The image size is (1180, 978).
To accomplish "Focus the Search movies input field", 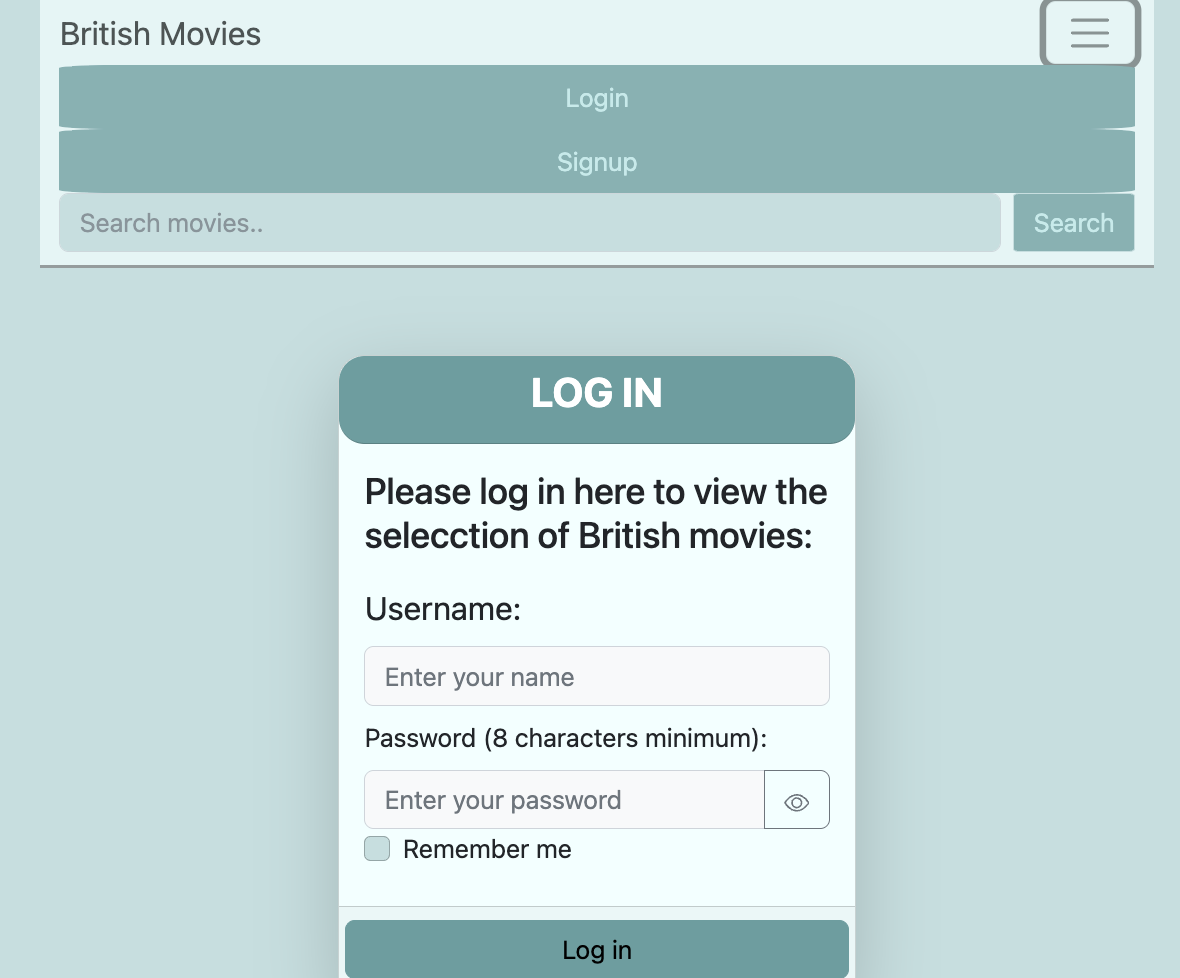I will [530, 222].
